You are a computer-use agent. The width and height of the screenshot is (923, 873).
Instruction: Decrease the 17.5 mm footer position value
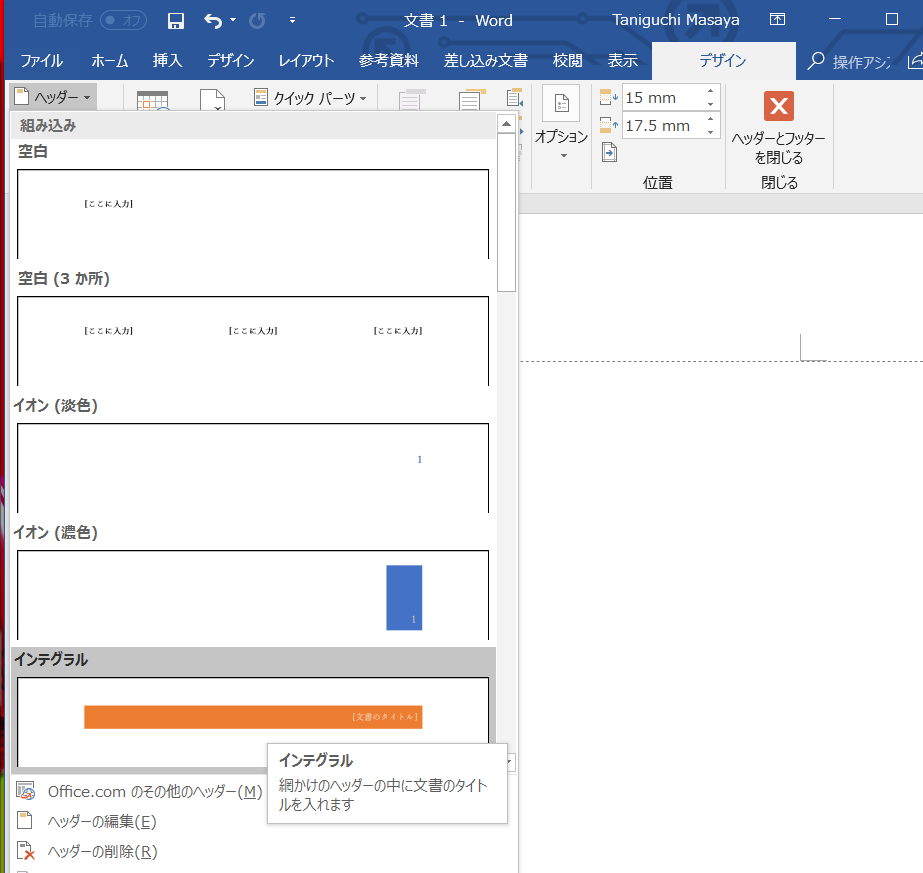(x=710, y=132)
